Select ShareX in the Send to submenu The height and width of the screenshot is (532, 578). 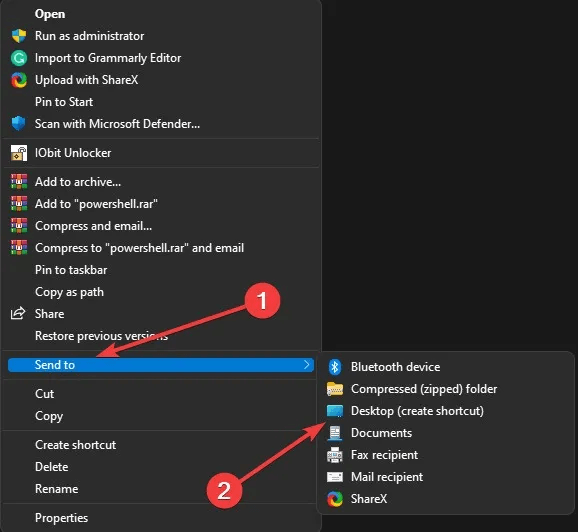point(369,499)
